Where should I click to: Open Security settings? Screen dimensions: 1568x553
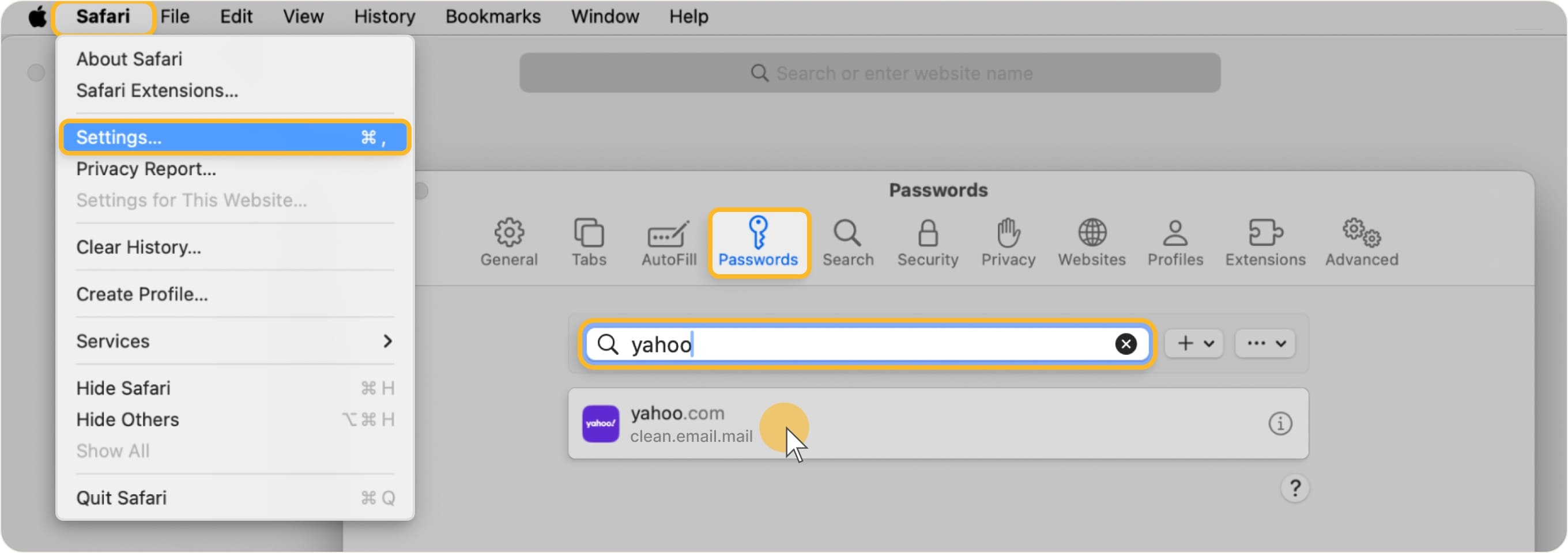pos(927,241)
